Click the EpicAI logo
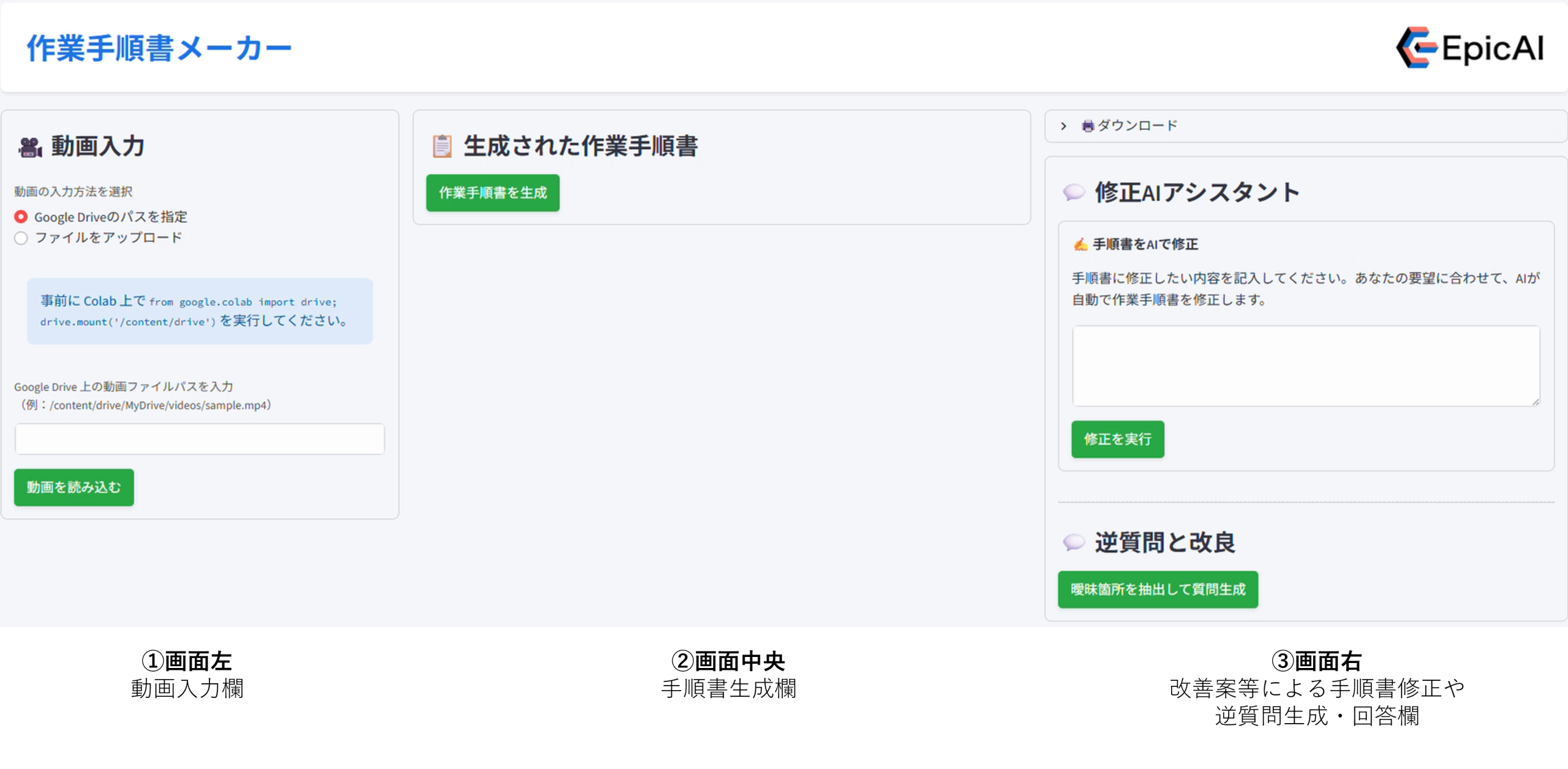The height and width of the screenshot is (769, 1568). point(1470,47)
